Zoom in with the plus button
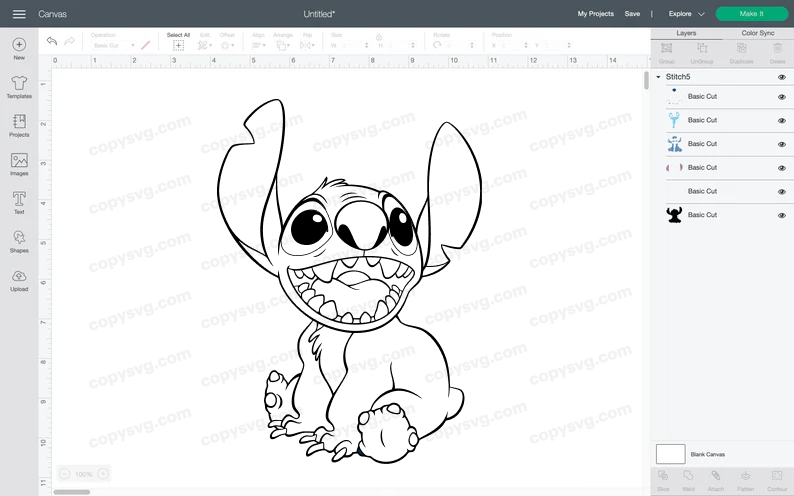The image size is (794, 496). [103, 474]
